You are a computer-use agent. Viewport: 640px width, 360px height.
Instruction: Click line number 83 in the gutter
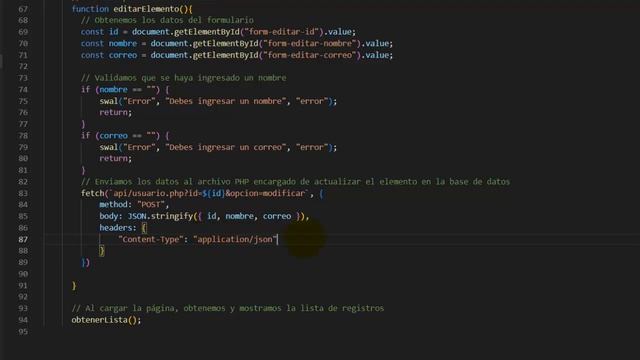(23, 193)
